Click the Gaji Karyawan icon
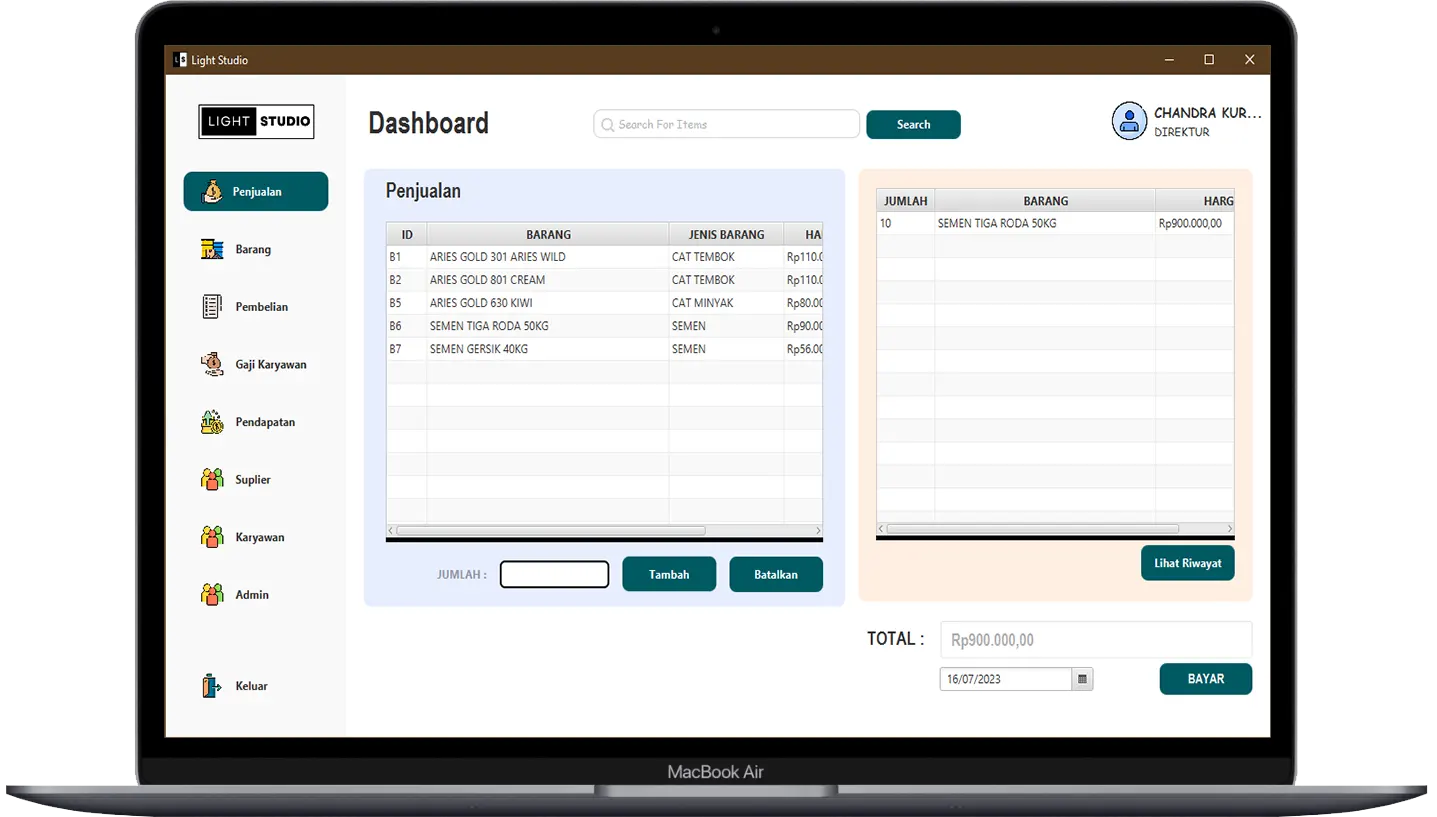The width and height of the screenshot is (1437, 817). click(x=212, y=364)
